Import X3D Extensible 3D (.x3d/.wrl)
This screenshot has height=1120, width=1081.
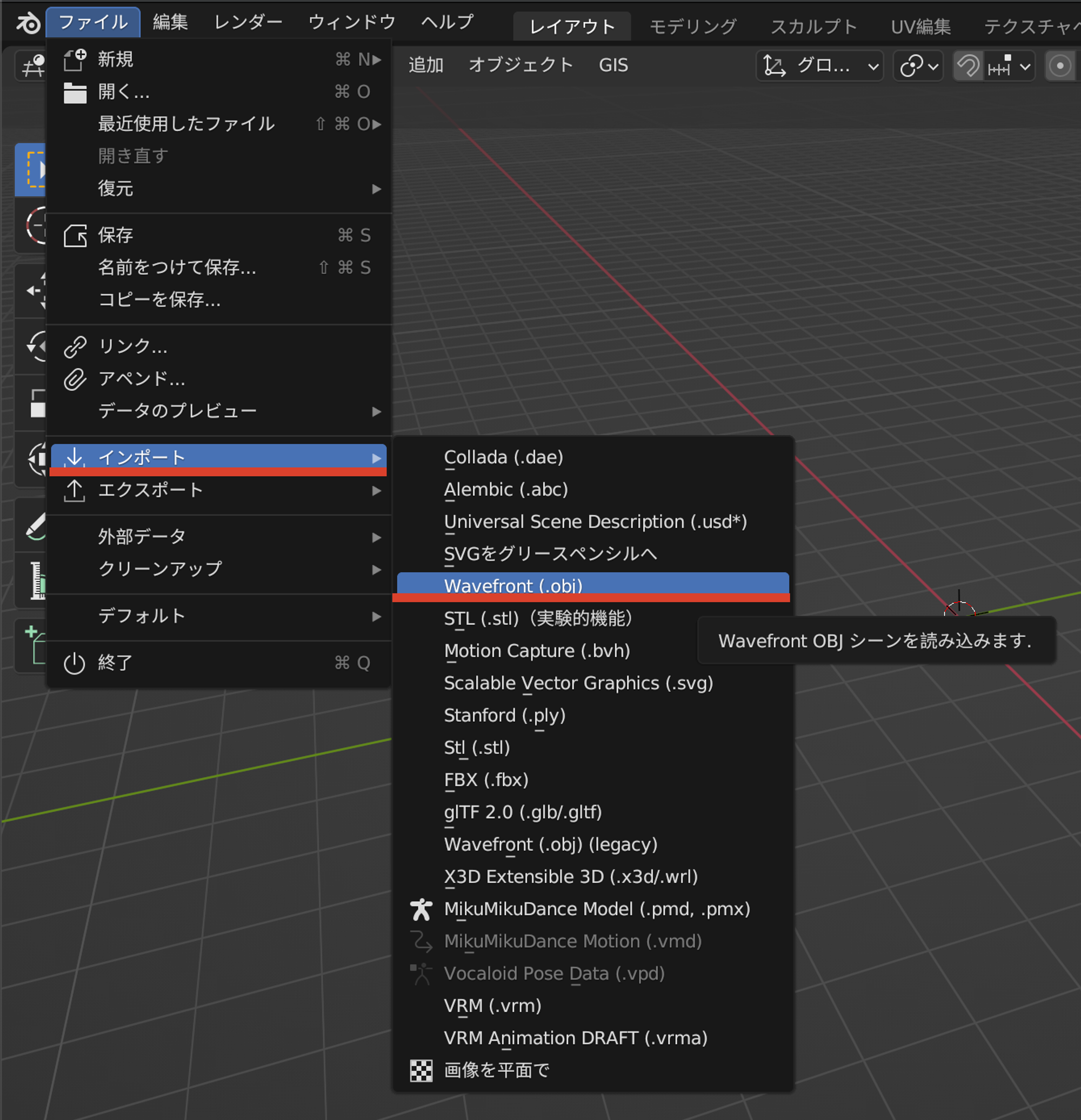point(593,877)
